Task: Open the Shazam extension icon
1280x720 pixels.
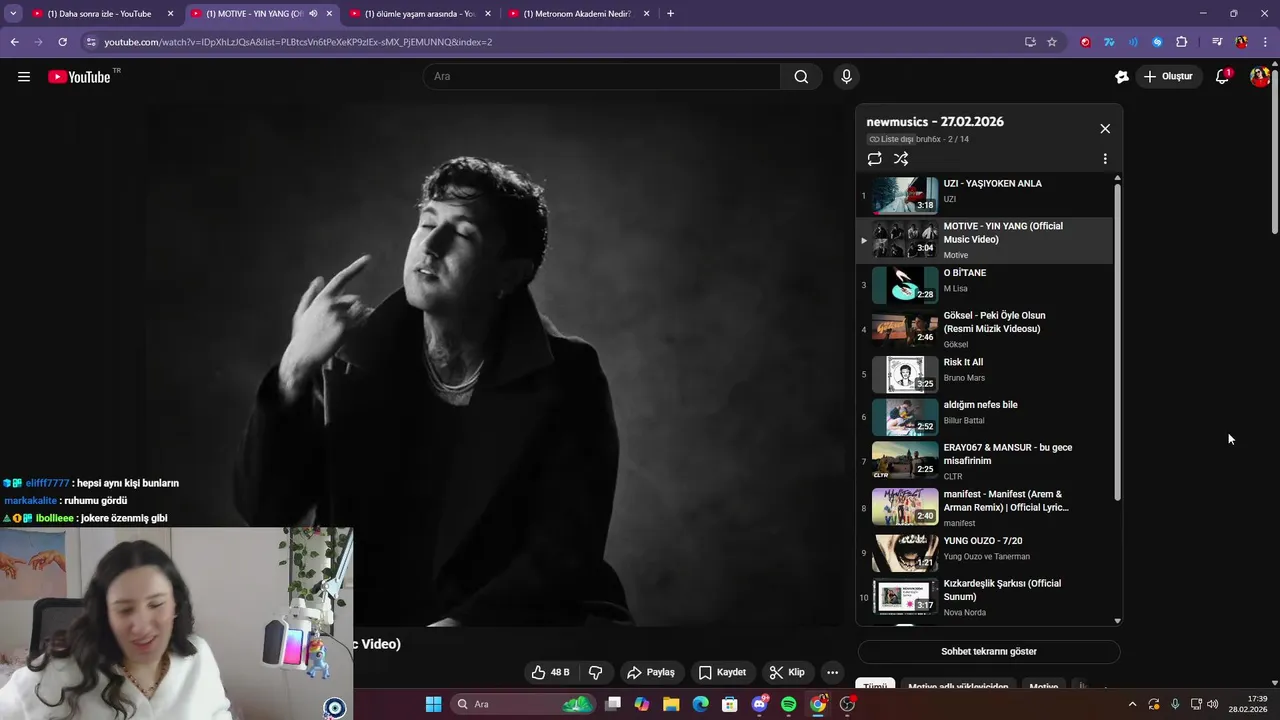Action: (1157, 42)
